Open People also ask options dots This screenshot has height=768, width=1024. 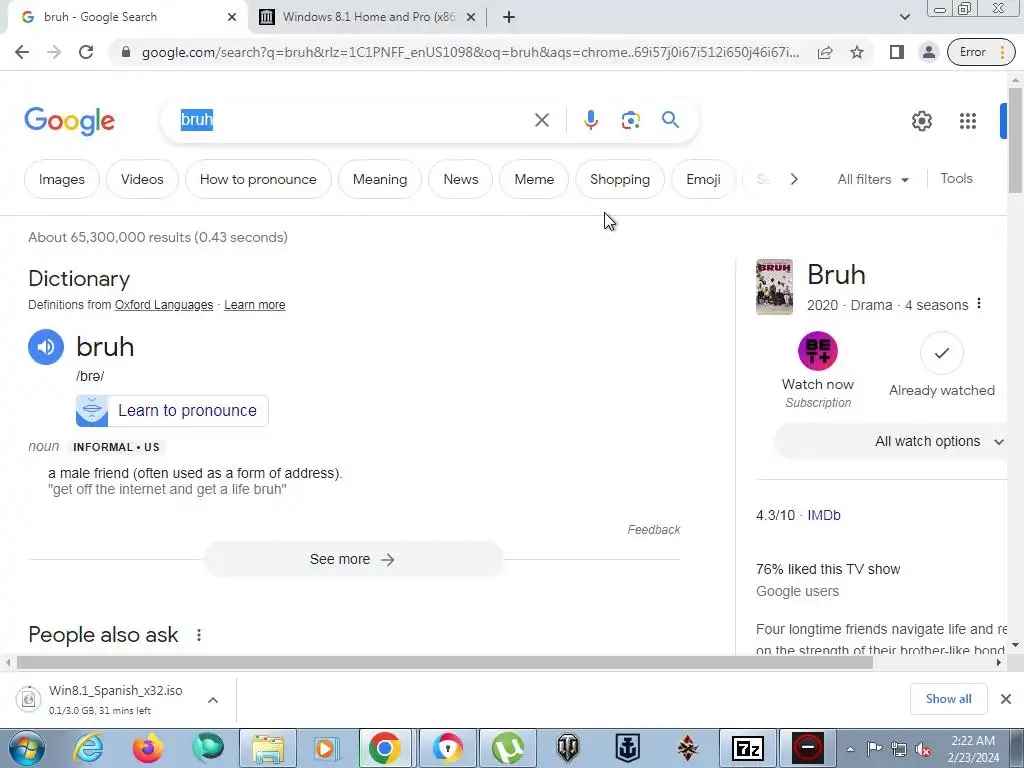tap(199, 635)
